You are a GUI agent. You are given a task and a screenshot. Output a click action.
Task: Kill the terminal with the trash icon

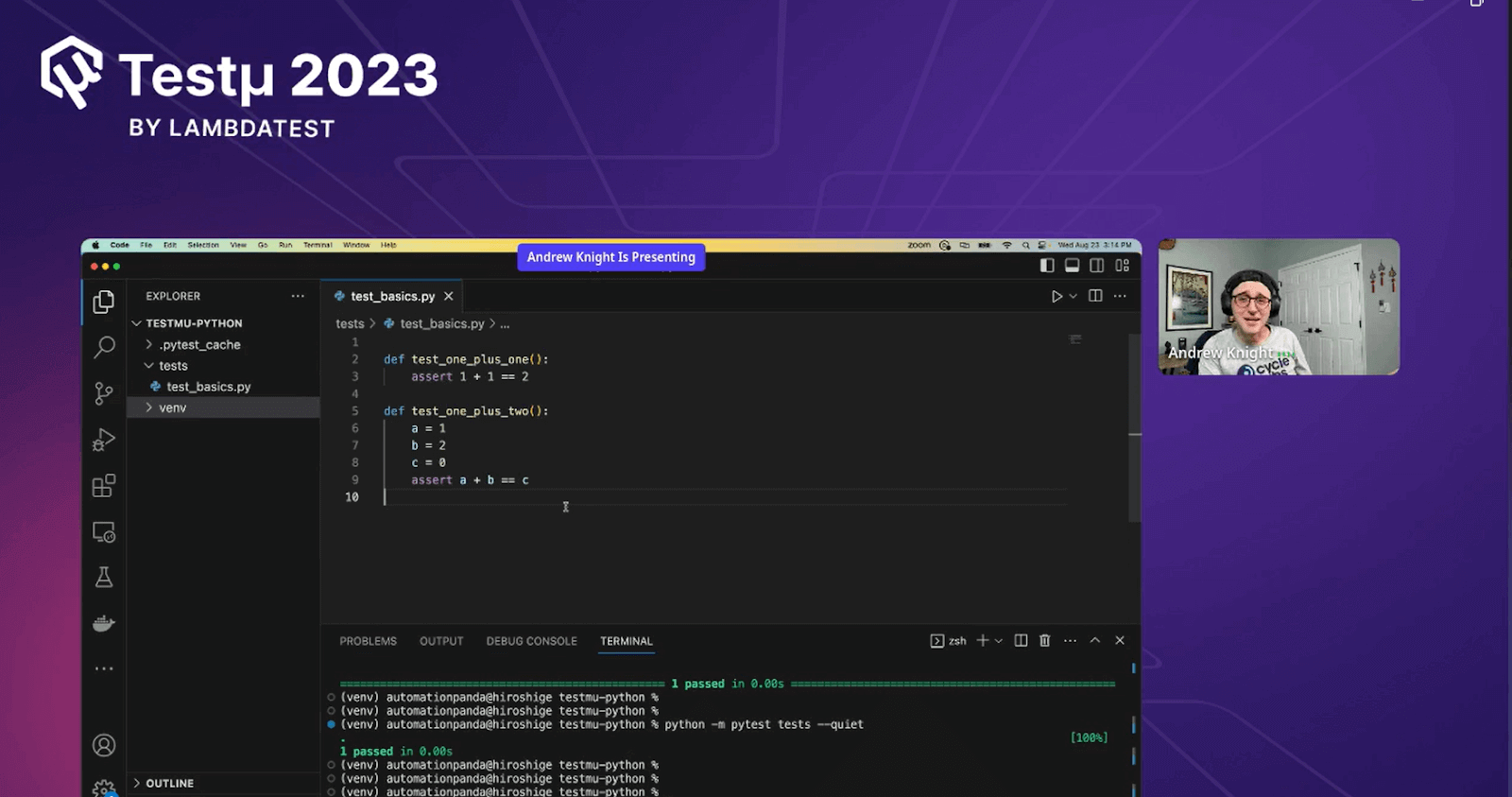click(1044, 640)
